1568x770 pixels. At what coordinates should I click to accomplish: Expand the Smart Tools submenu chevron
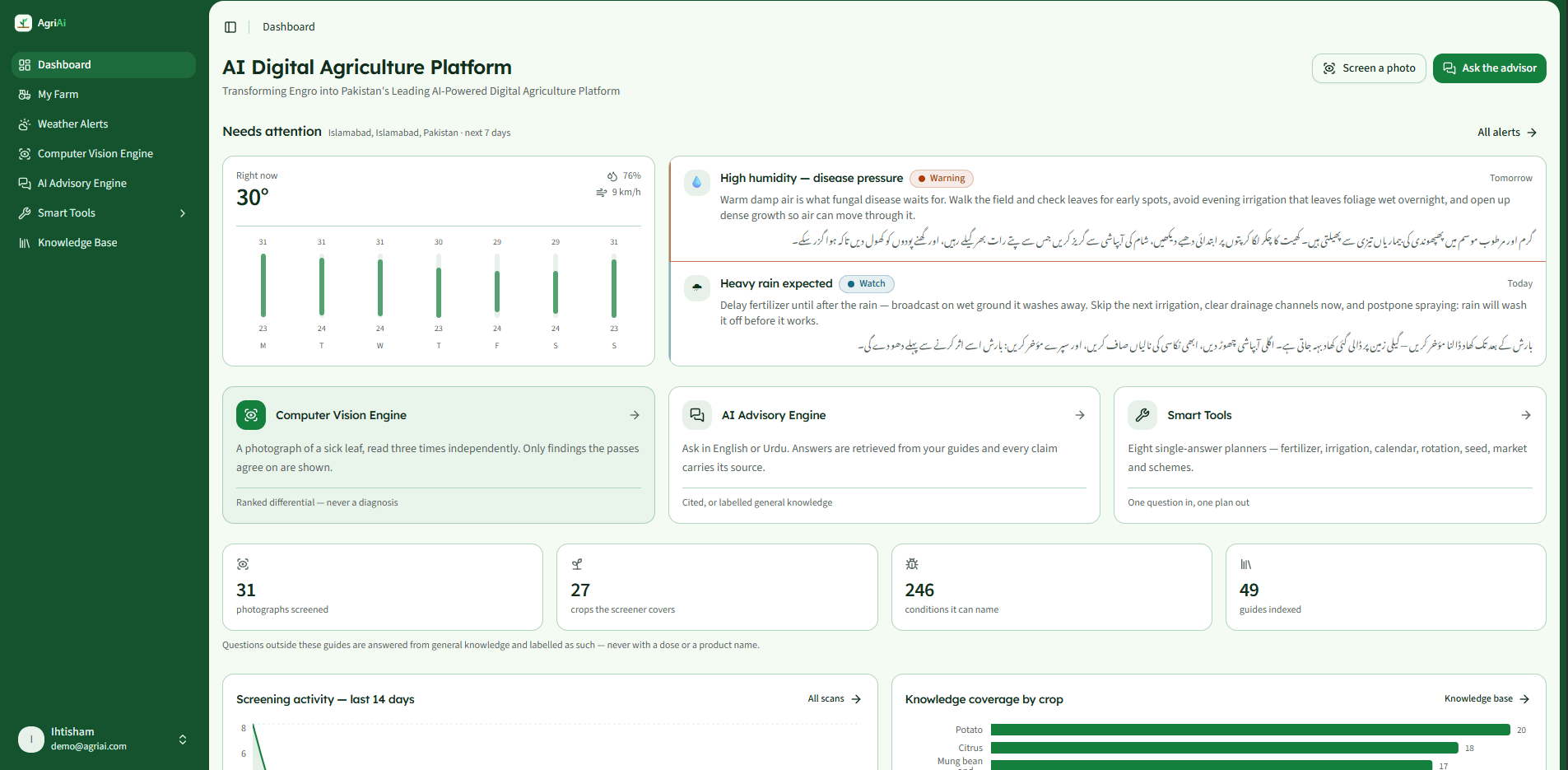pos(183,213)
